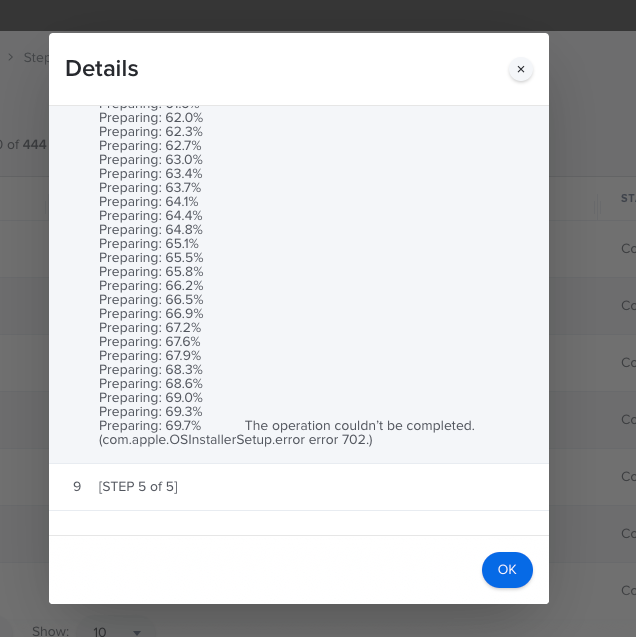The height and width of the screenshot is (637, 636).
Task: Select the Preparing: 67.6% log line
Action: 149,341
